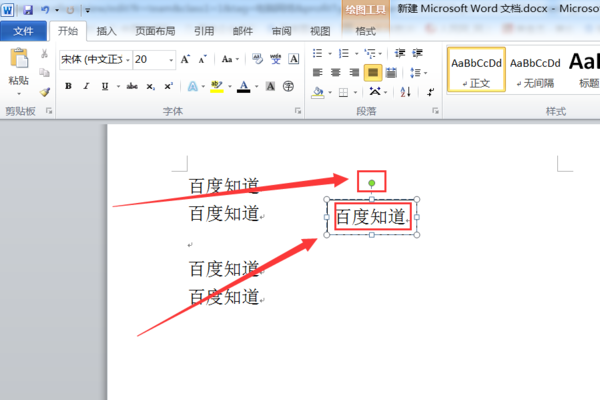Expand the font color dropdown arrow
Image resolution: width=600 pixels, height=400 pixels.
[x=256, y=87]
